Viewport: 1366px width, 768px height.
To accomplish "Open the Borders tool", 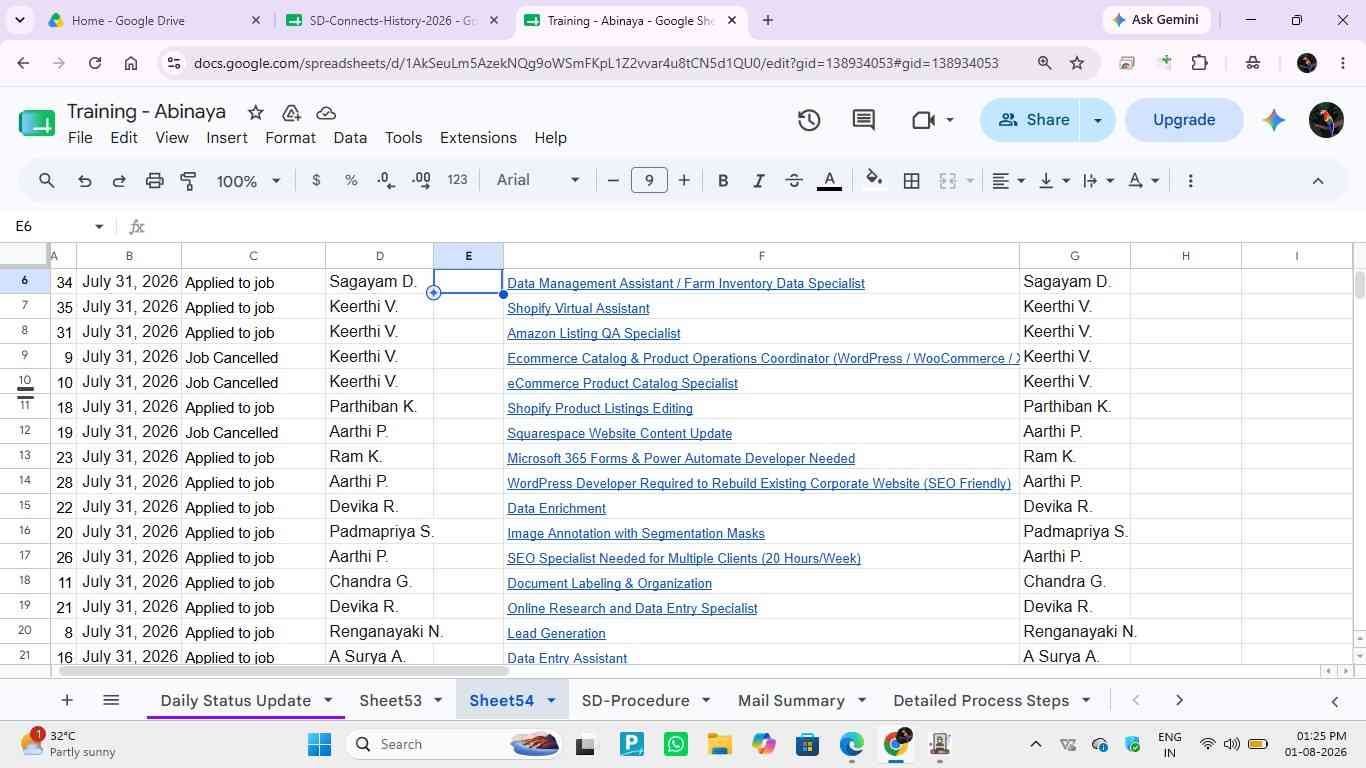I will [x=911, y=181].
